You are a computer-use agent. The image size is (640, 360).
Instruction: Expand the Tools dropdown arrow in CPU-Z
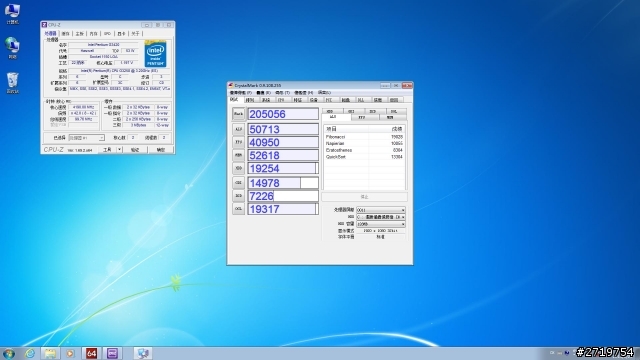[120, 150]
